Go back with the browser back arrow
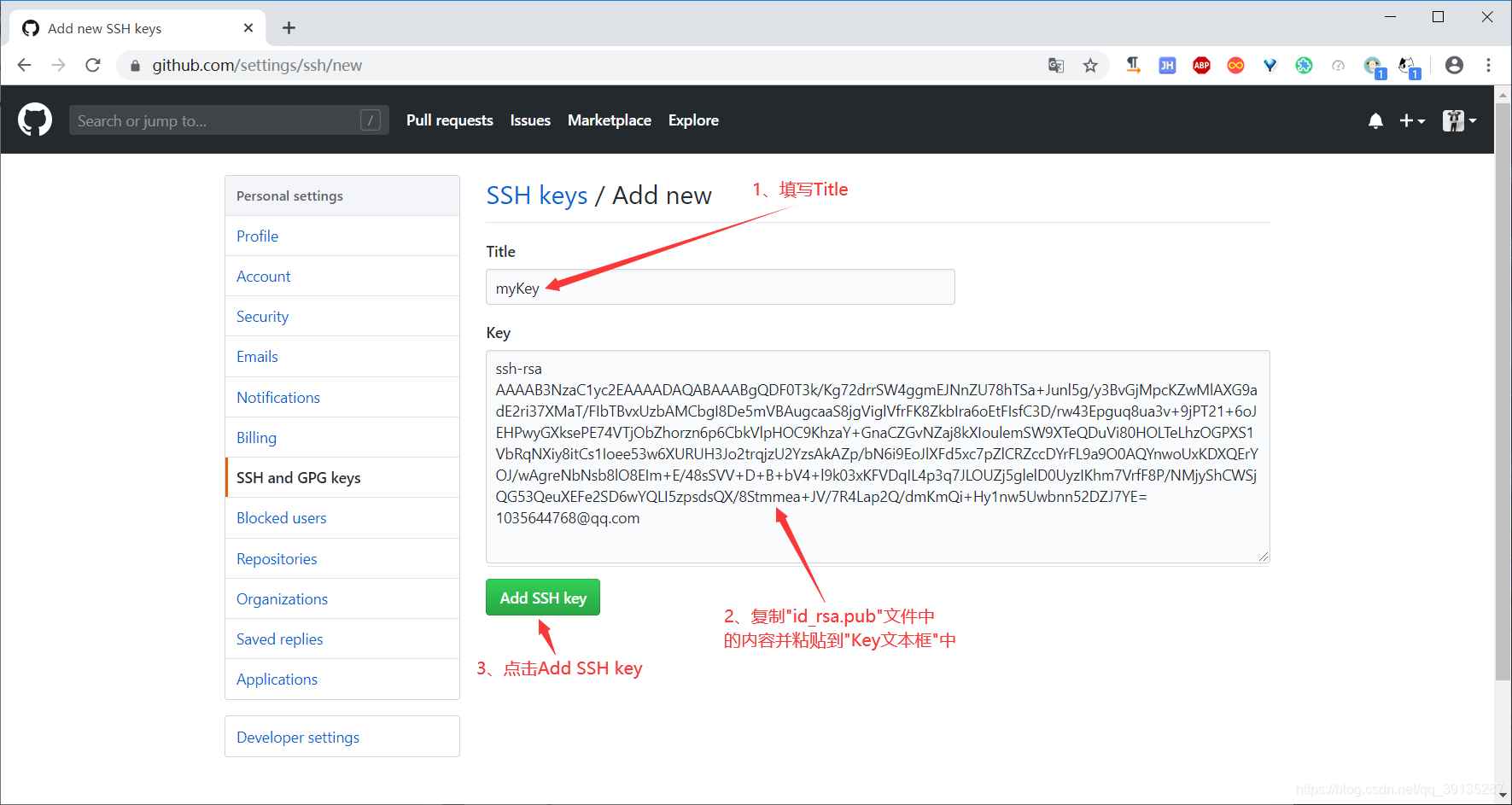Image resolution: width=1512 pixels, height=805 pixels. (x=24, y=65)
